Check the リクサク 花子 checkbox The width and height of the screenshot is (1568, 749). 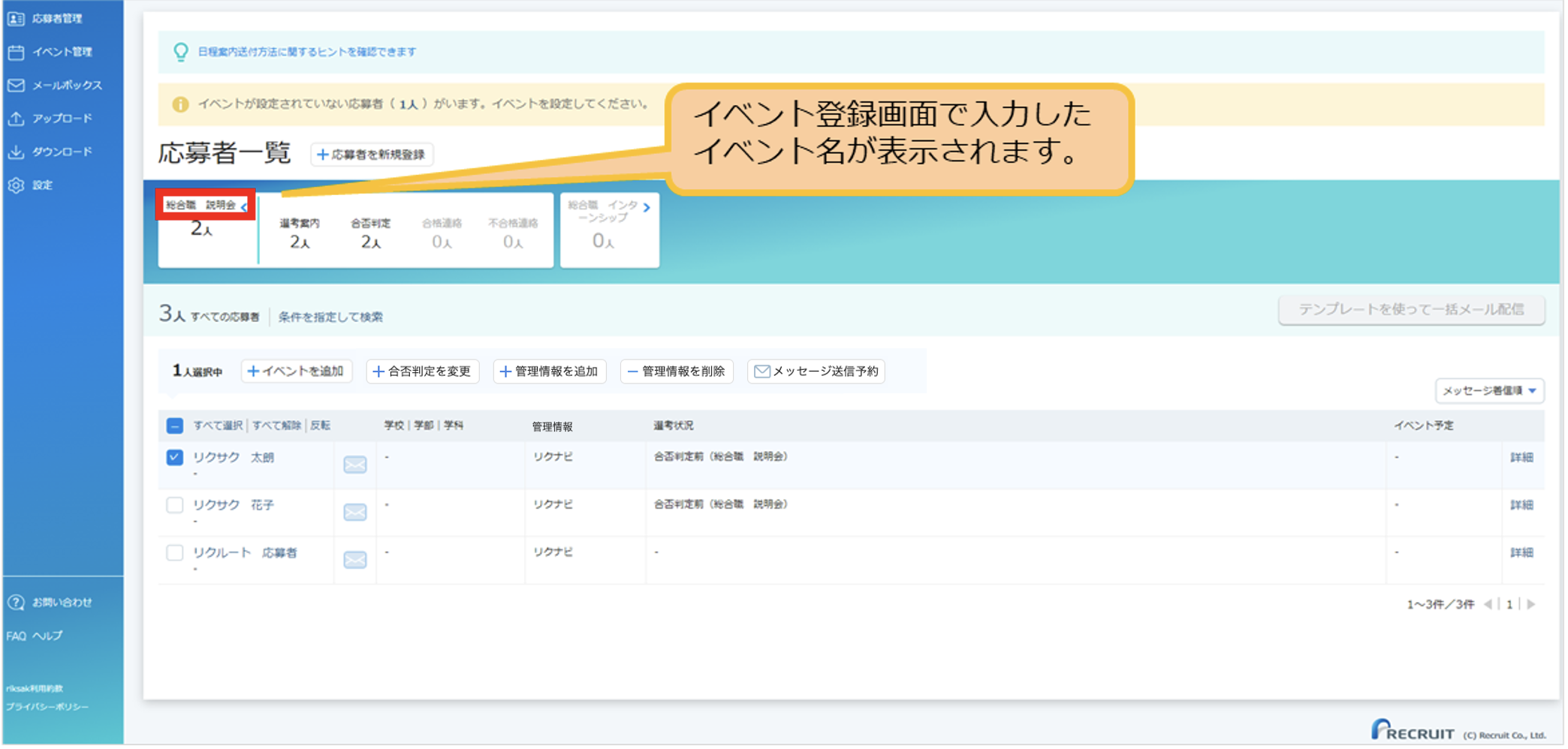point(175,505)
